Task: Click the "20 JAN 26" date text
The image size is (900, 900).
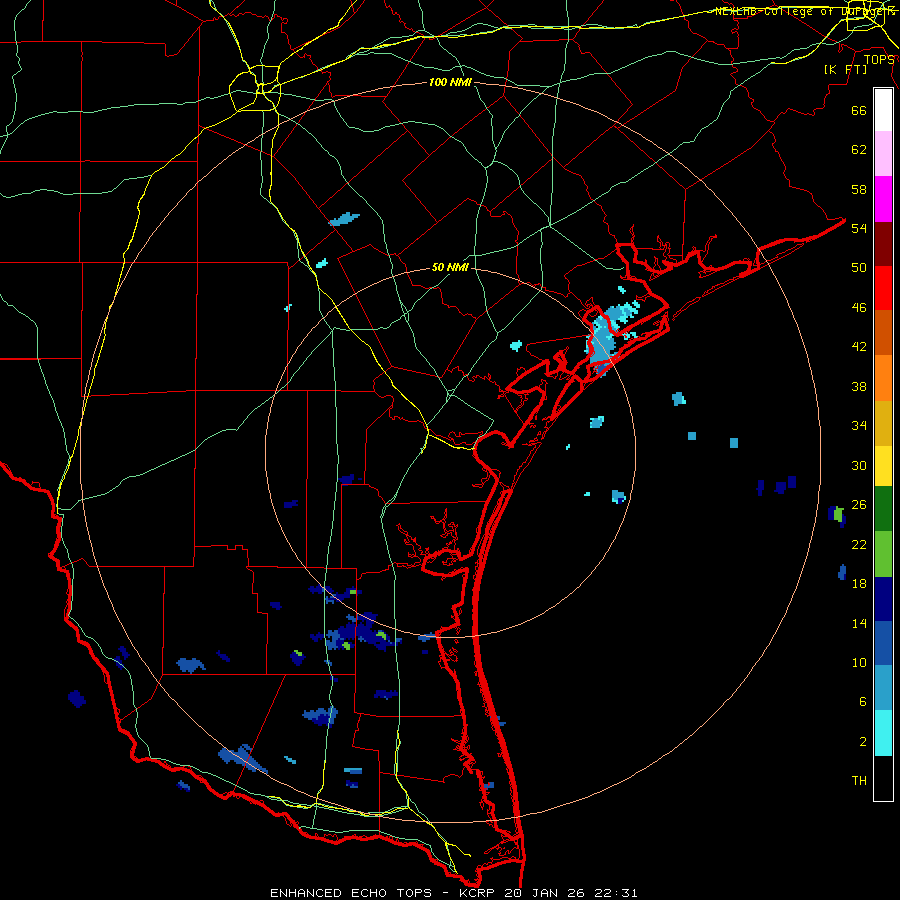Action: click(545, 893)
